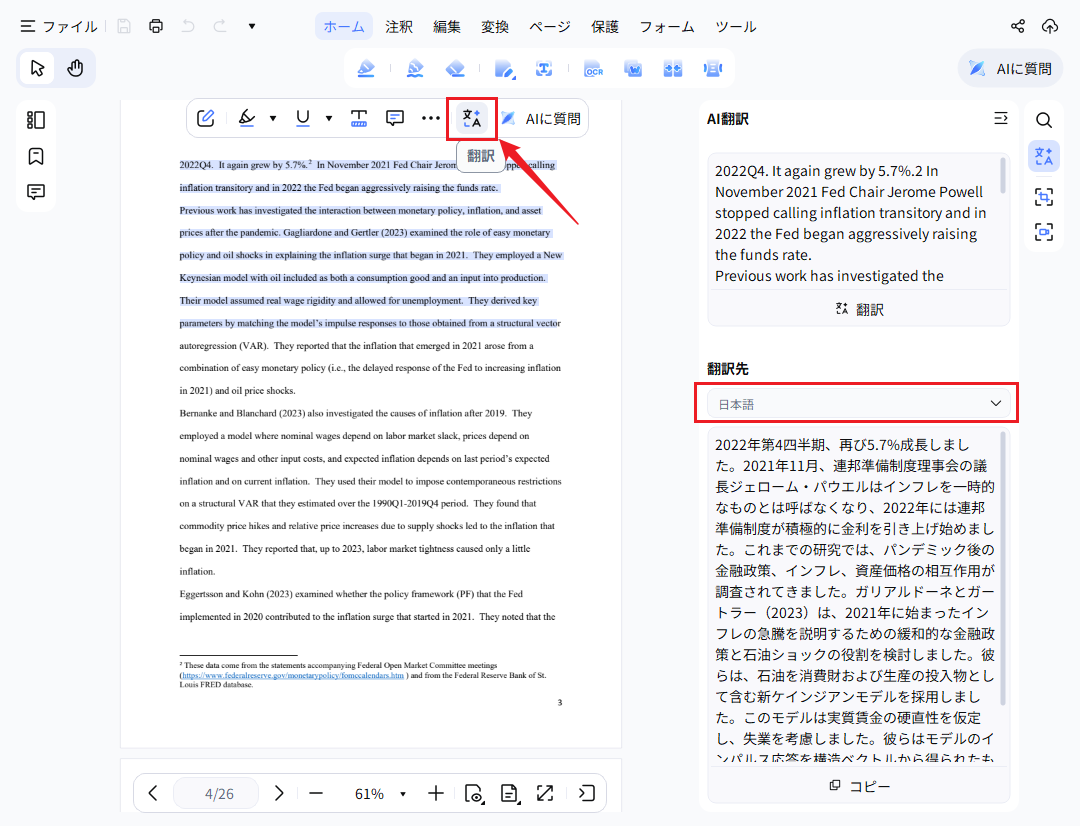Click the share icon at top right
This screenshot has width=1080, height=826.
[x=1018, y=26]
